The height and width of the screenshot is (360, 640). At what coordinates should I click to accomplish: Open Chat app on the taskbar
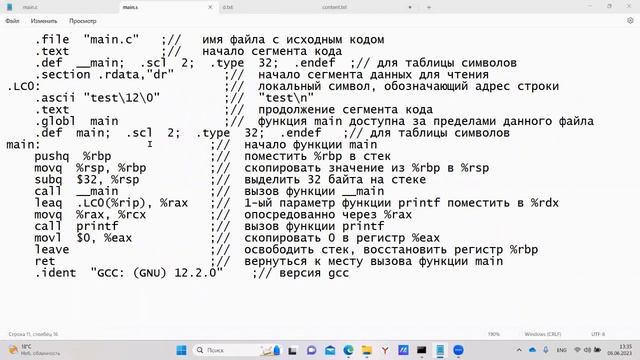[x=311, y=350]
